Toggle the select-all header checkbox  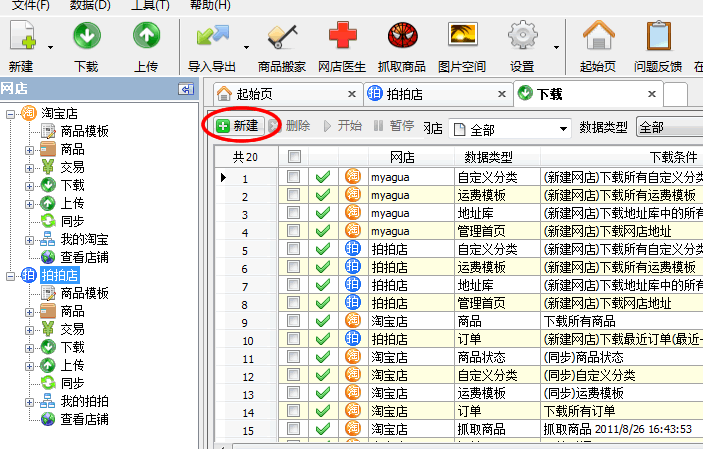(x=294, y=157)
